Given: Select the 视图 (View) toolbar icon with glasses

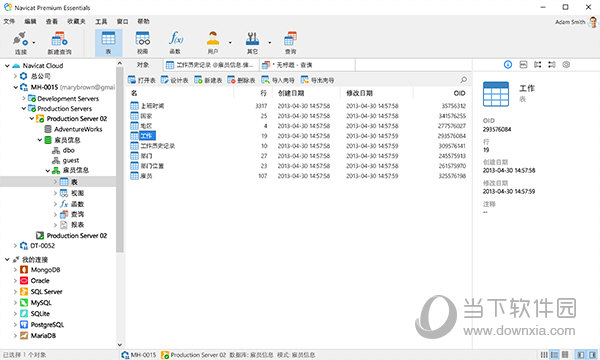Looking at the screenshot, I should [143, 39].
